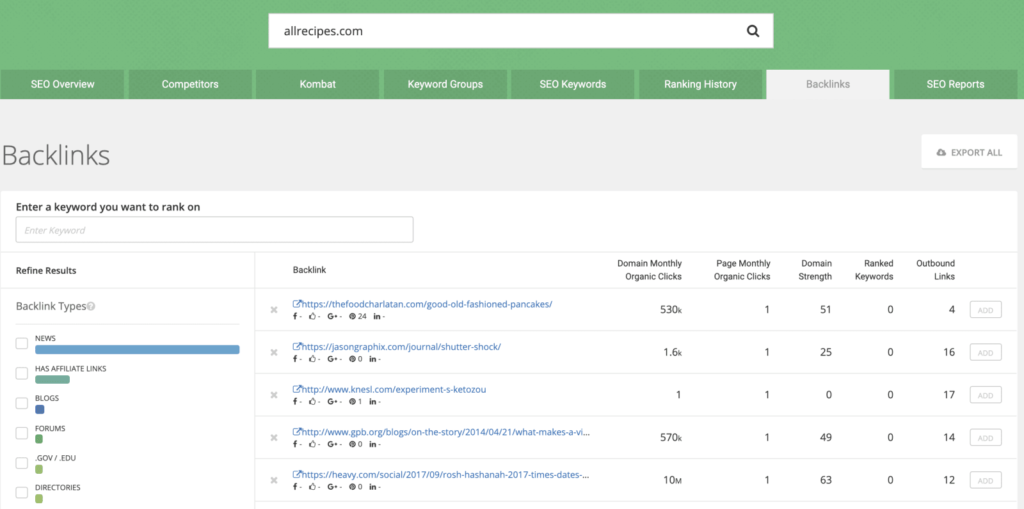Sort by Page Monthly Organic Clicks
This screenshot has width=1024, height=509.
(742, 270)
